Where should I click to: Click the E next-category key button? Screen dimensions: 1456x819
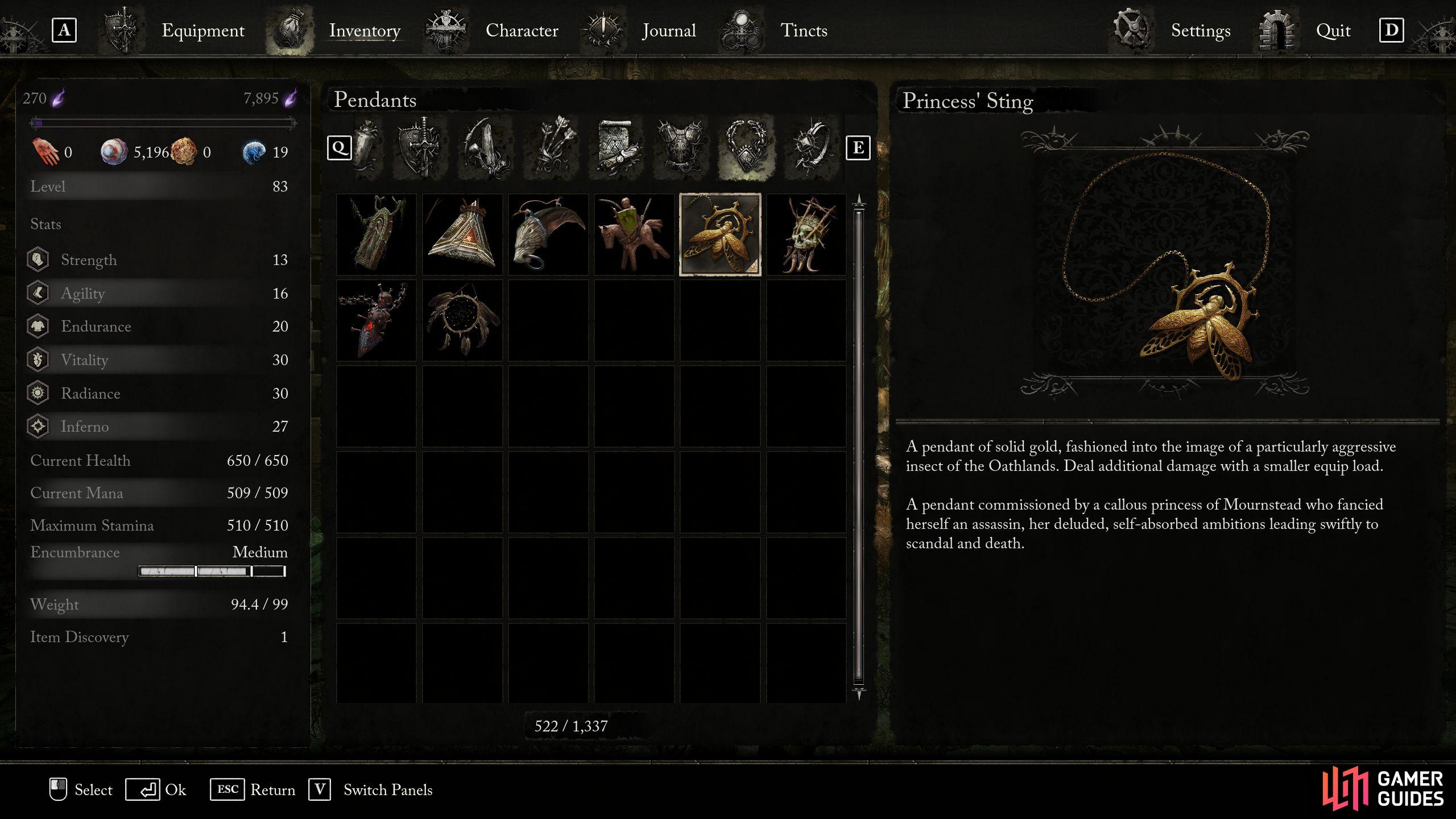pyautogui.click(x=858, y=148)
